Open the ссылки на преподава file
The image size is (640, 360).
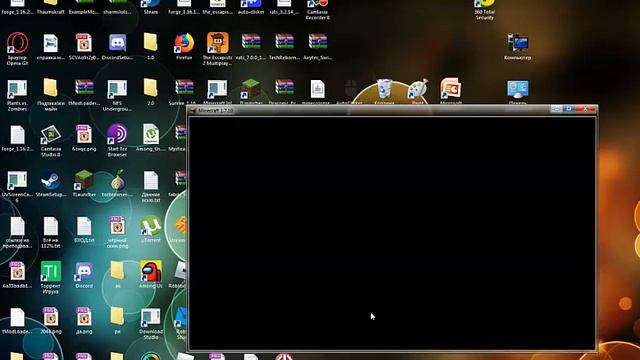[x=17, y=227]
